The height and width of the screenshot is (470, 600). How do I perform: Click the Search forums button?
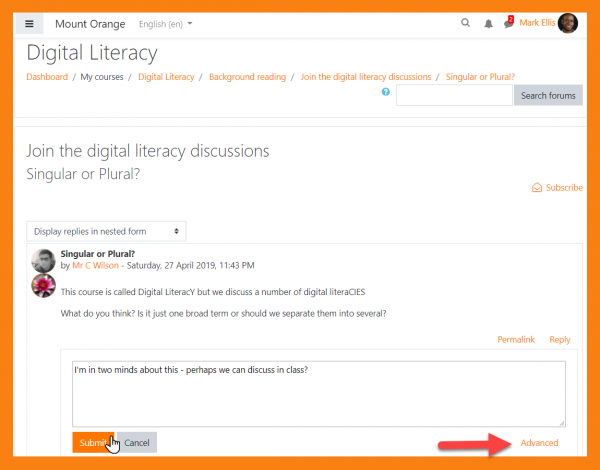[x=547, y=95]
